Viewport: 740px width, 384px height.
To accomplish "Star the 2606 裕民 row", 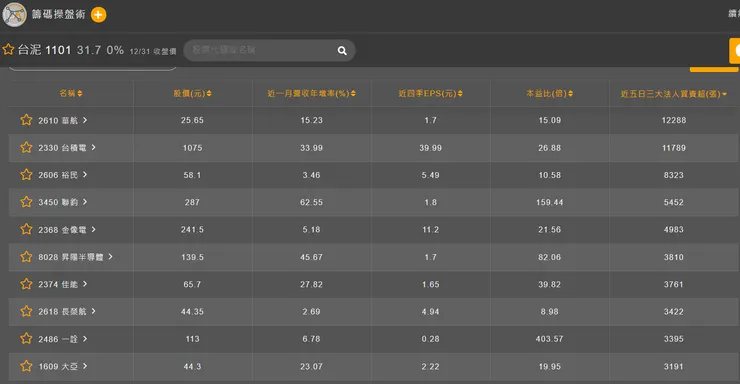I will [26, 175].
